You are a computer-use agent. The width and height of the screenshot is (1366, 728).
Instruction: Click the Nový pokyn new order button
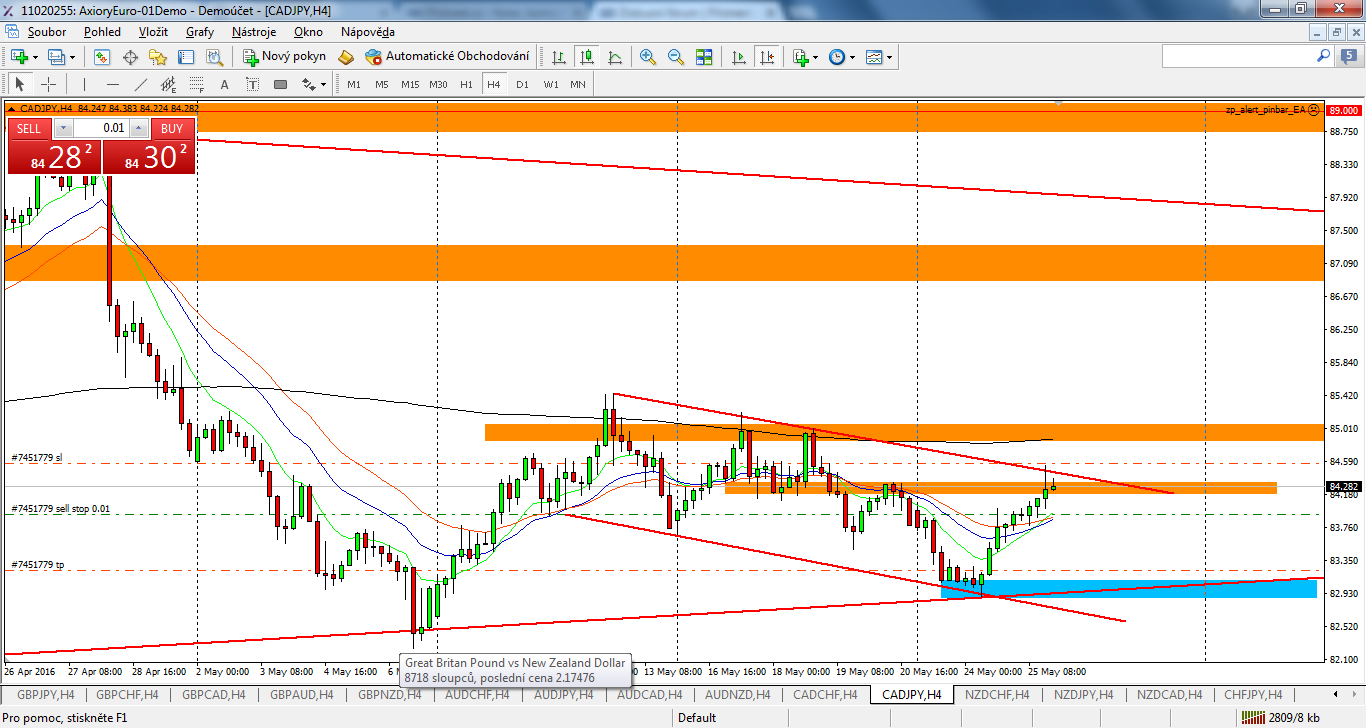285,57
